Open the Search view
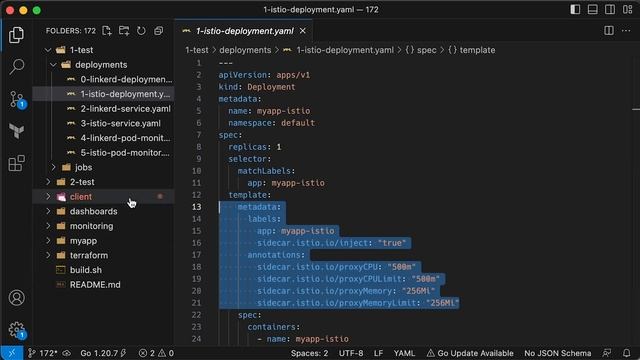Image resolution: width=640 pixels, height=360 pixels. [16, 67]
